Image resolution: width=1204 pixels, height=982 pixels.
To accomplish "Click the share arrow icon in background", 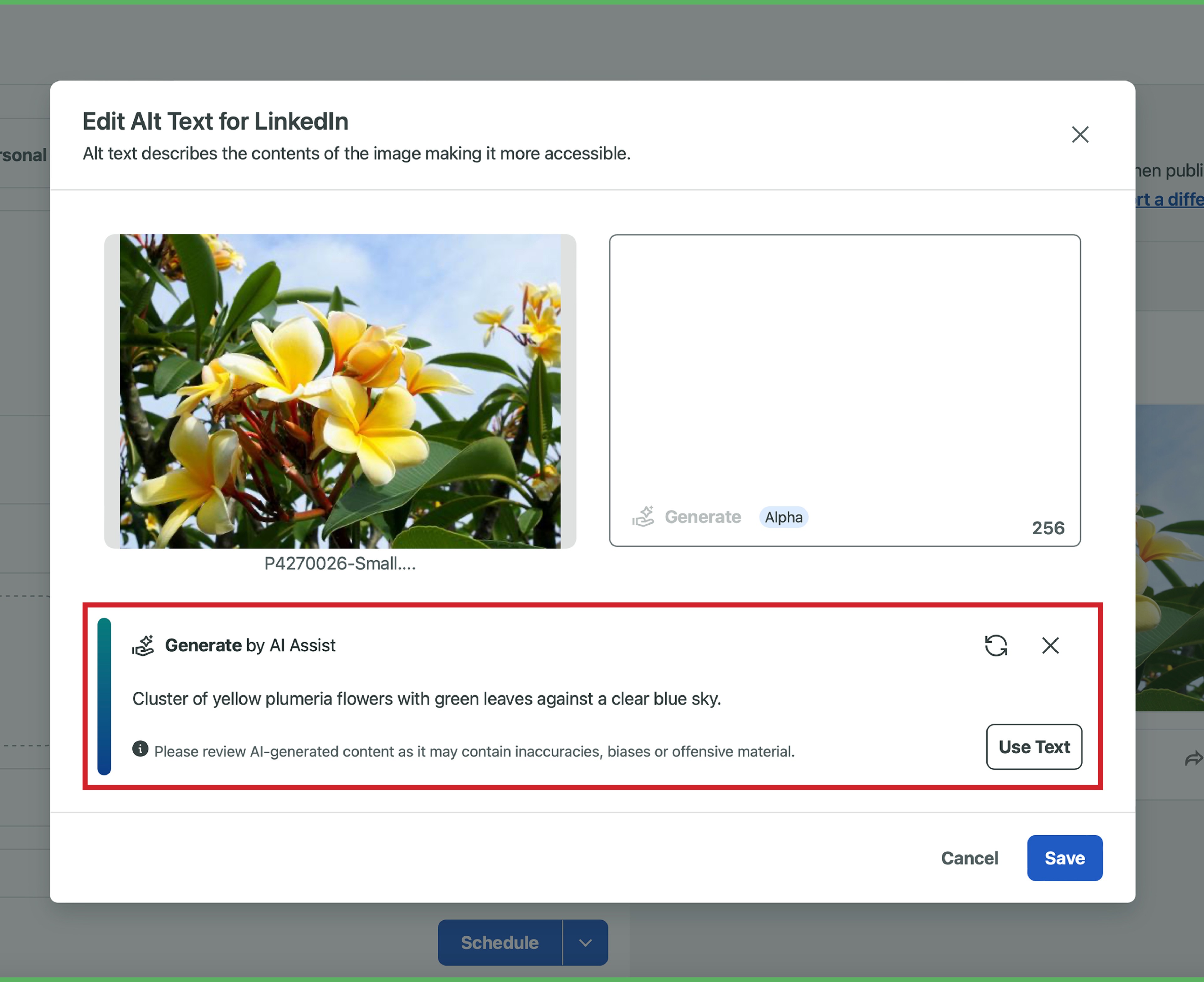I will 1194,758.
